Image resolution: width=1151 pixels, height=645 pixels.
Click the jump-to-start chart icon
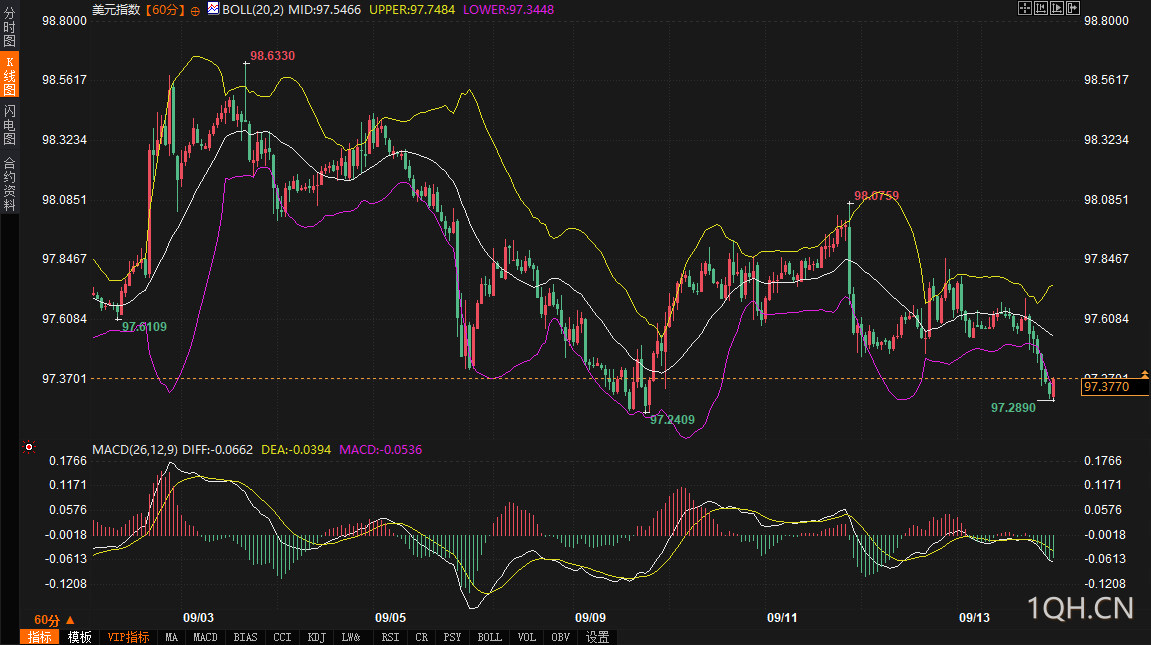[x=1040, y=8]
